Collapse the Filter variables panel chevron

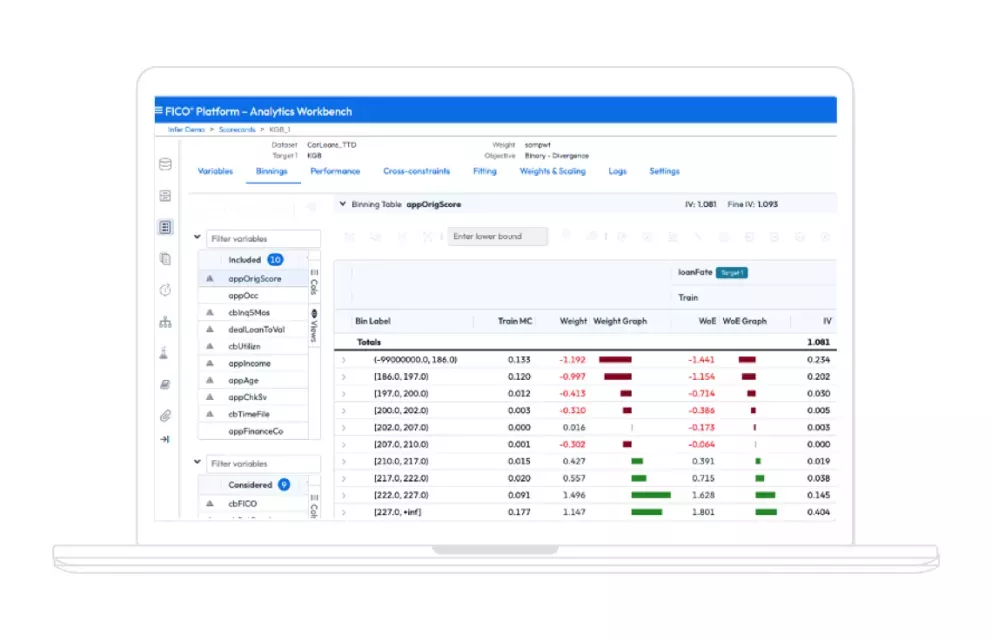(197, 238)
